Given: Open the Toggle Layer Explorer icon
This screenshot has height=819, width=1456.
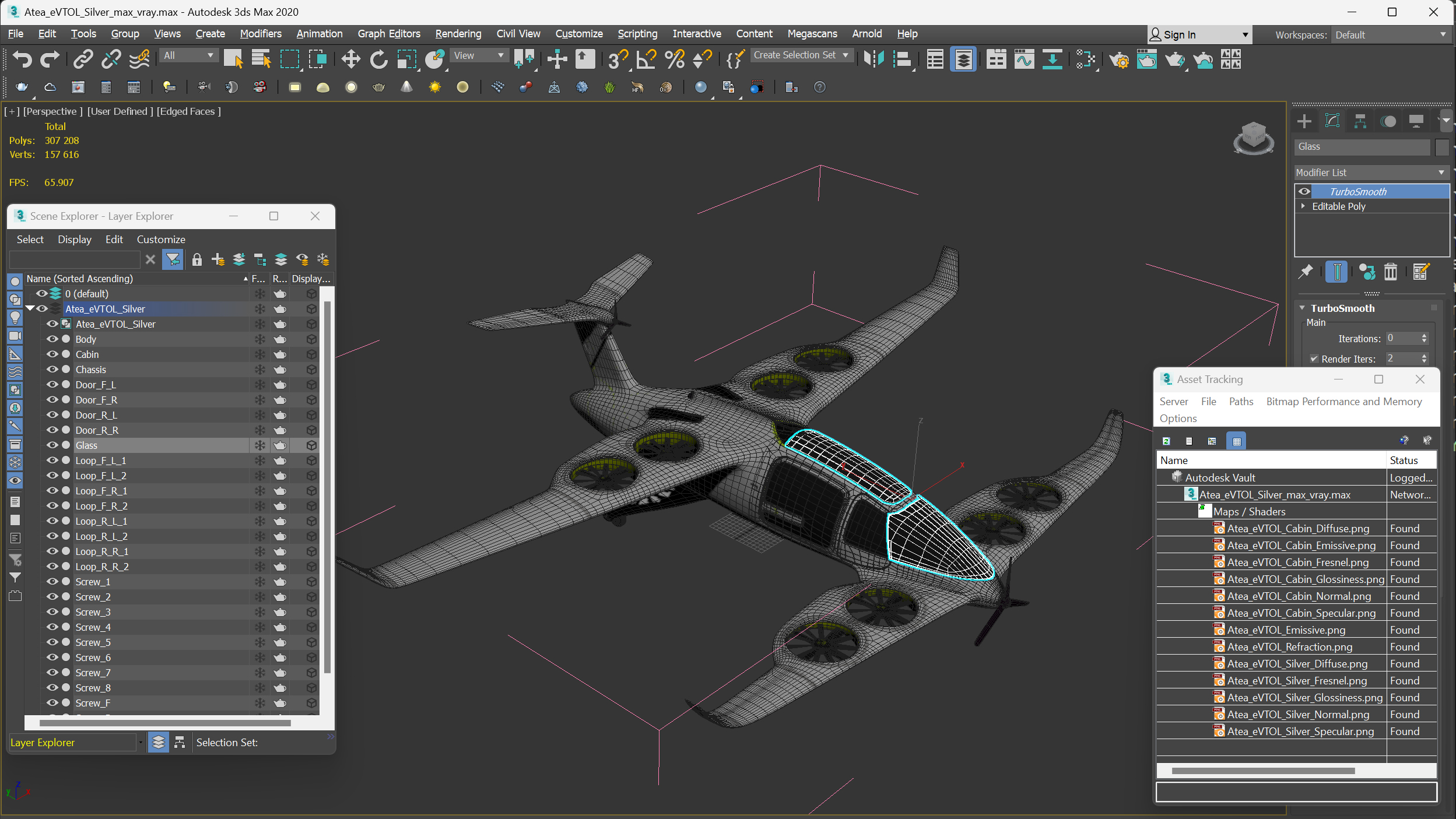Looking at the screenshot, I should pos(963,59).
